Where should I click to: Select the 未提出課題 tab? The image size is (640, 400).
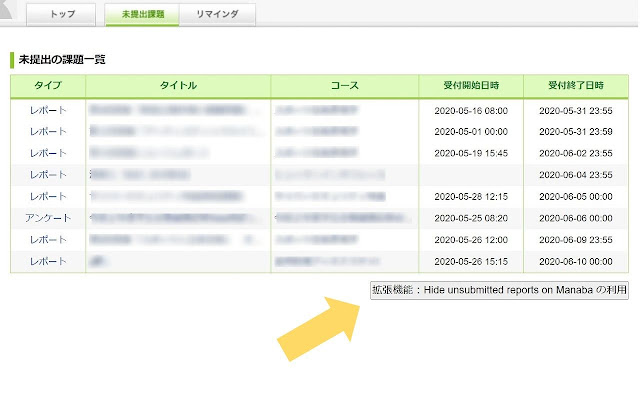(x=142, y=14)
